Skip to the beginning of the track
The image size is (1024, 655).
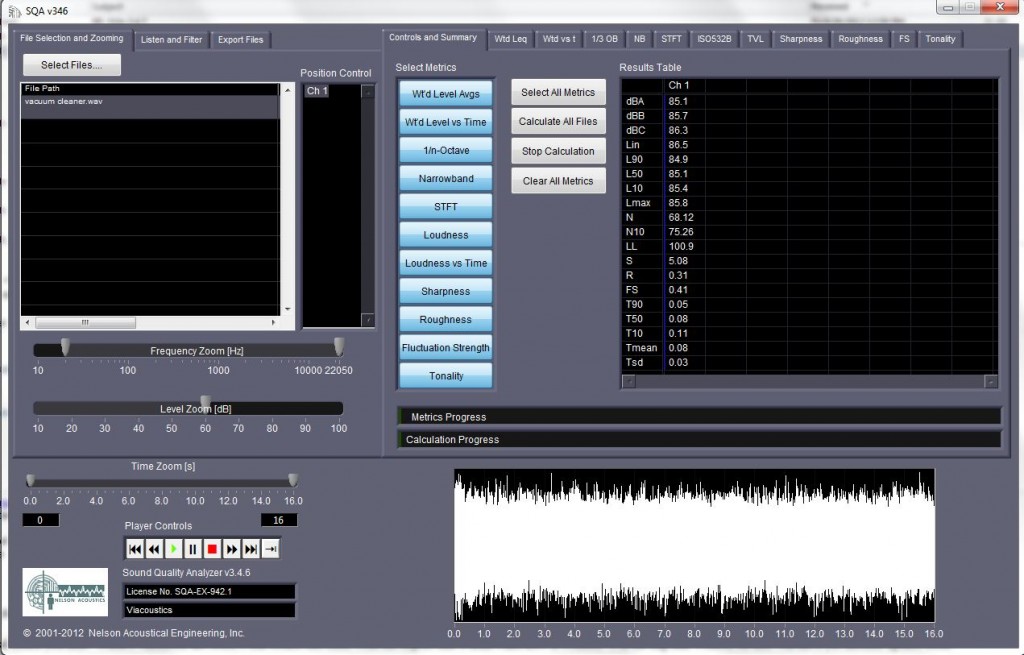tap(134, 548)
